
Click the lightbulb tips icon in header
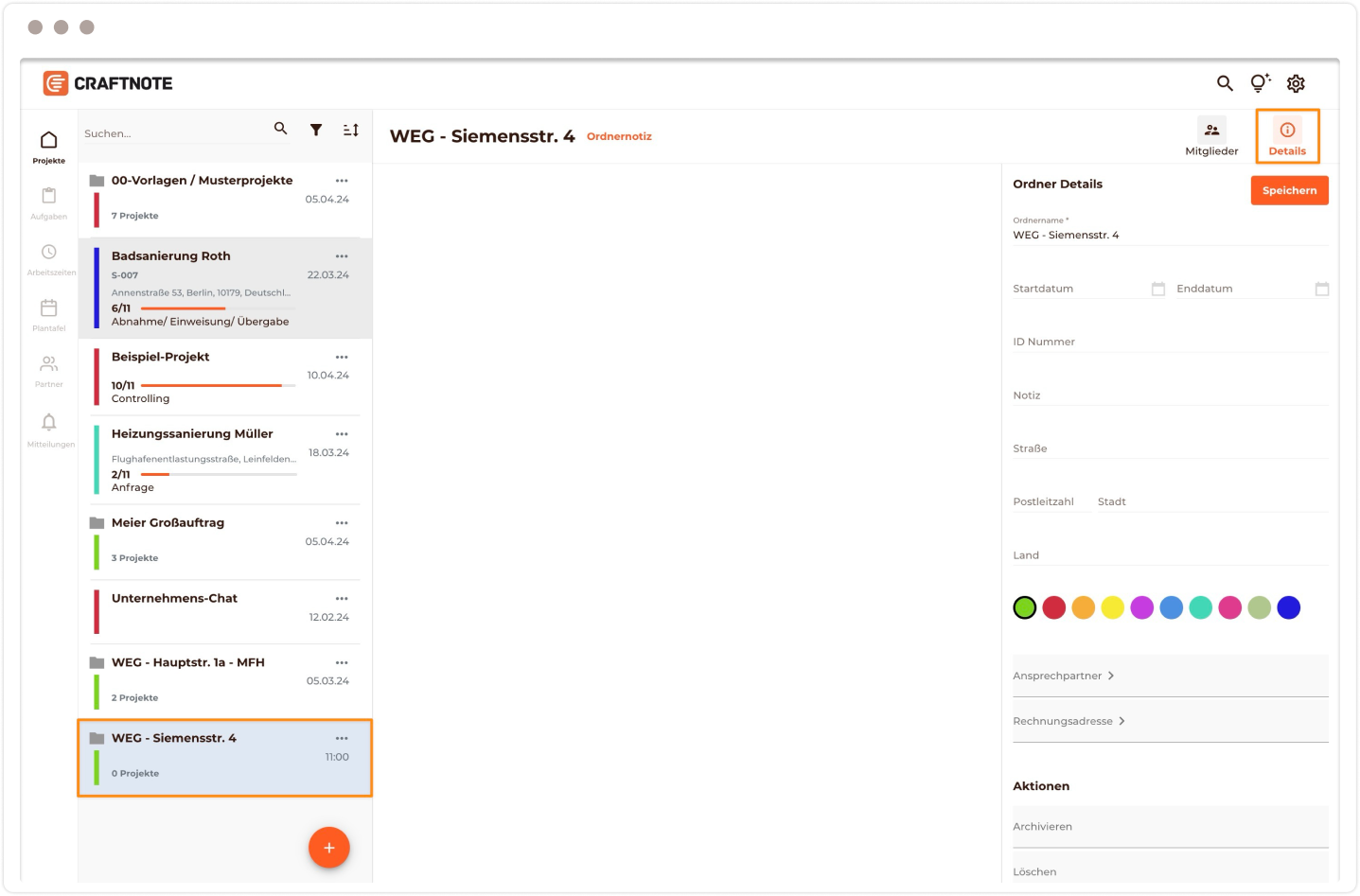pyautogui.click(x=1260, y=83)
